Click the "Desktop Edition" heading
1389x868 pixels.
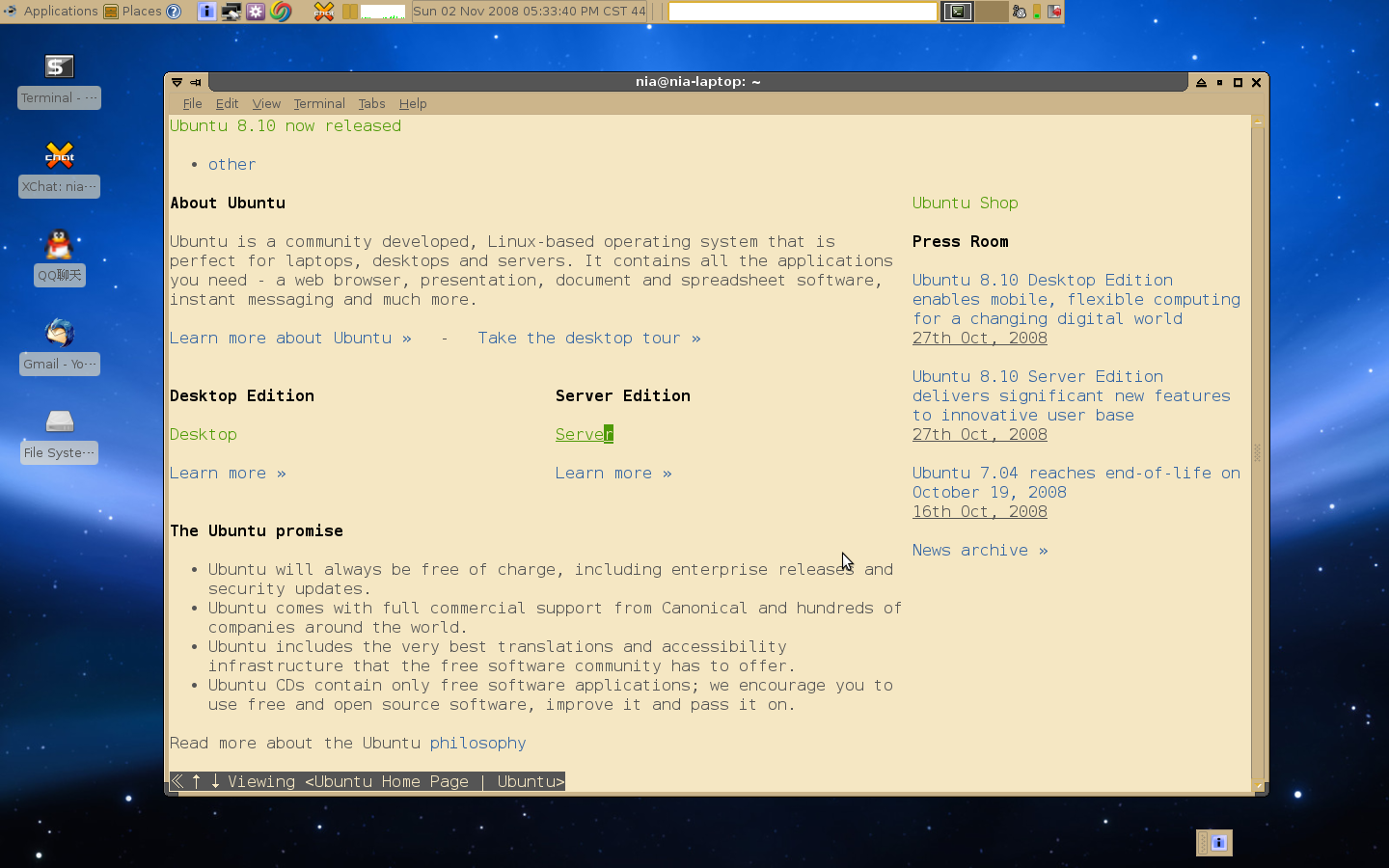(242, 395)
